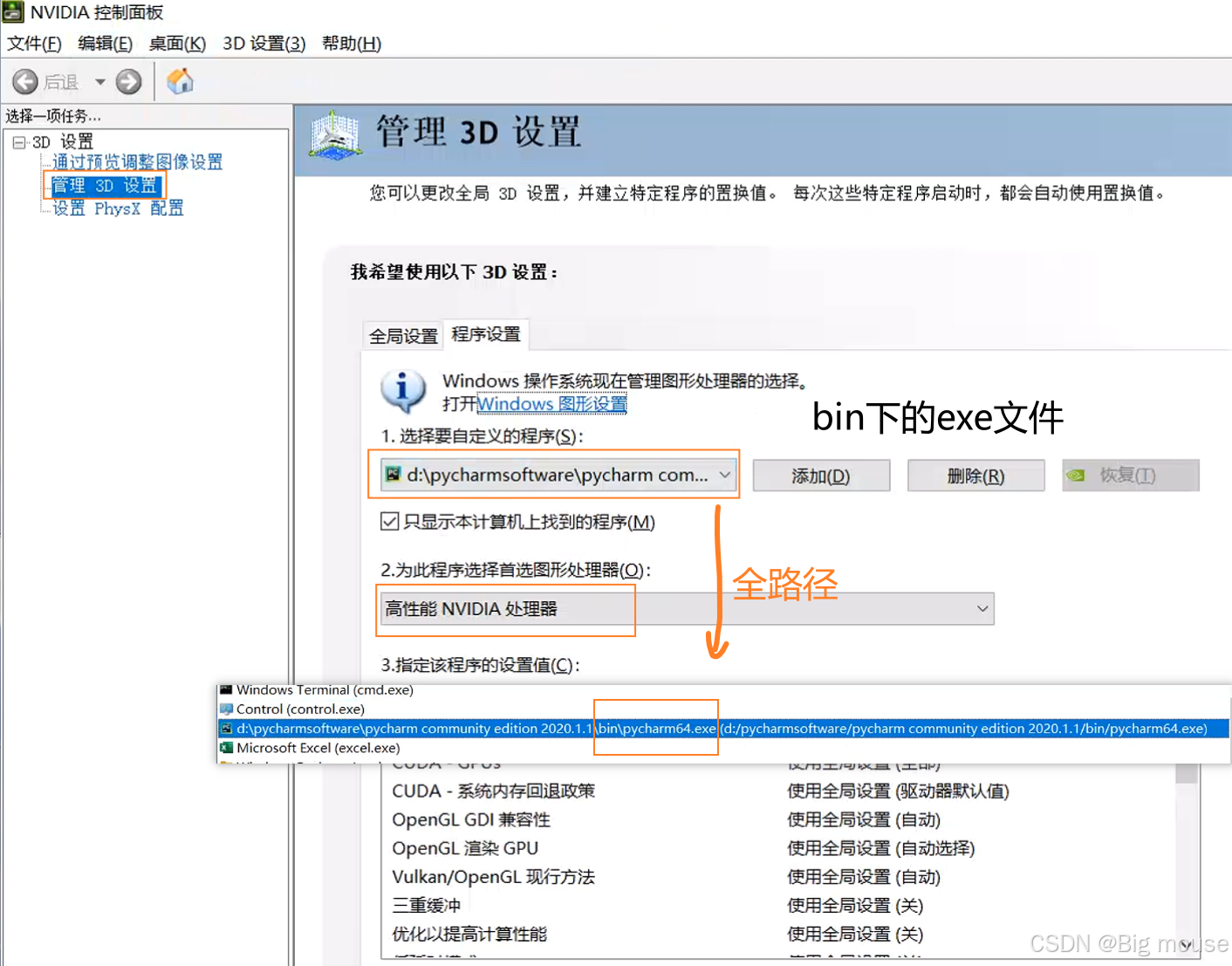
Task: Click the Control panel list icon
Action: 227,709
